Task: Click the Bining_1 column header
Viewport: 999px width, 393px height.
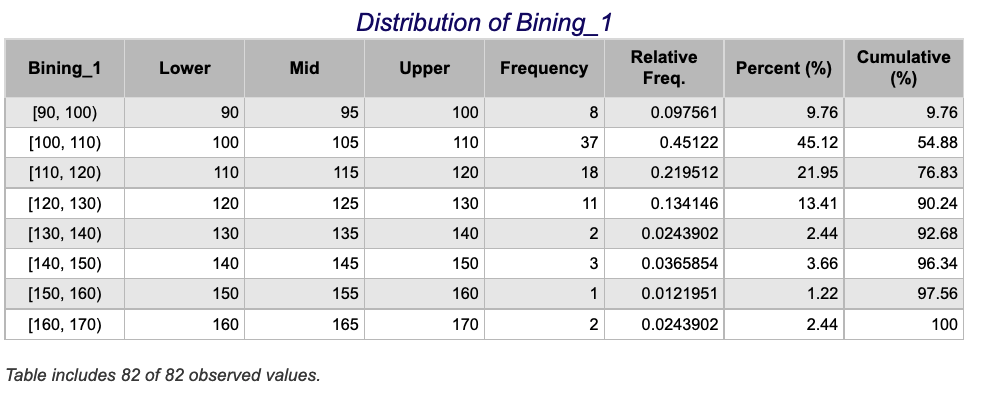Action: (64, 68)
